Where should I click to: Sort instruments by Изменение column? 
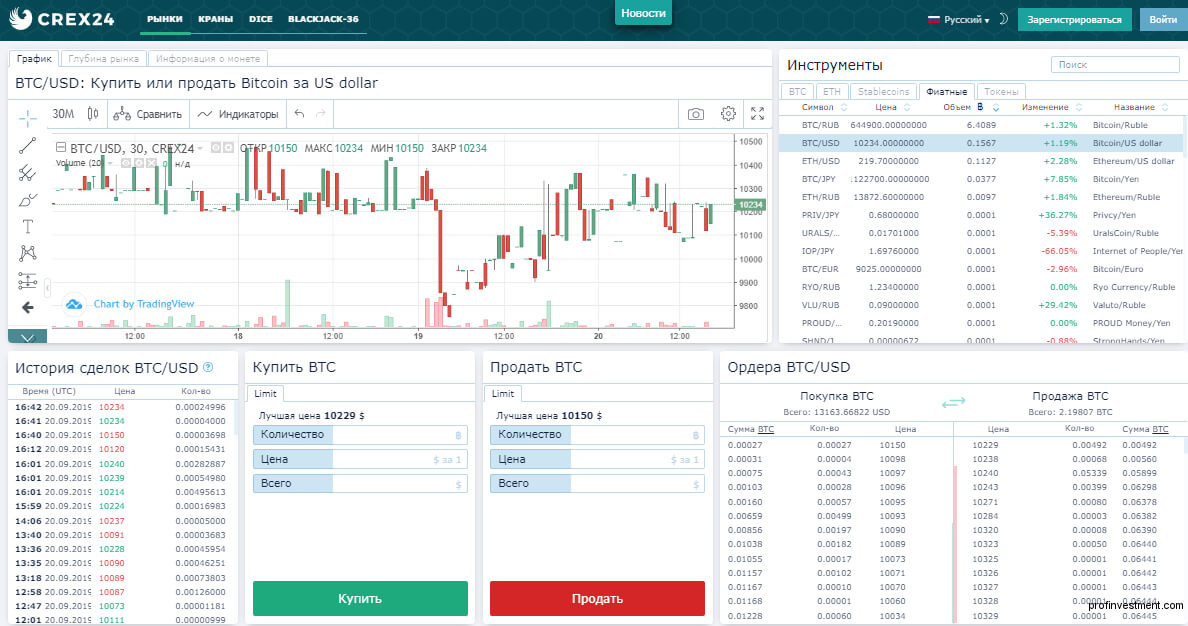click(x=1052, y=108)
